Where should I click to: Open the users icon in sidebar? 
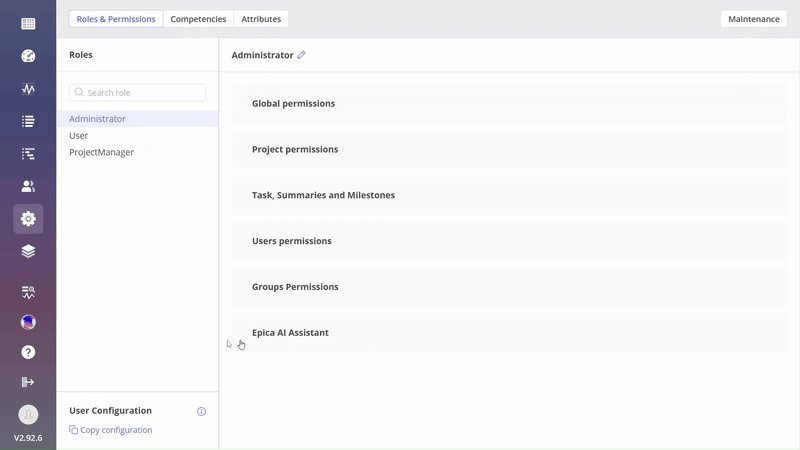pos(28,186)
